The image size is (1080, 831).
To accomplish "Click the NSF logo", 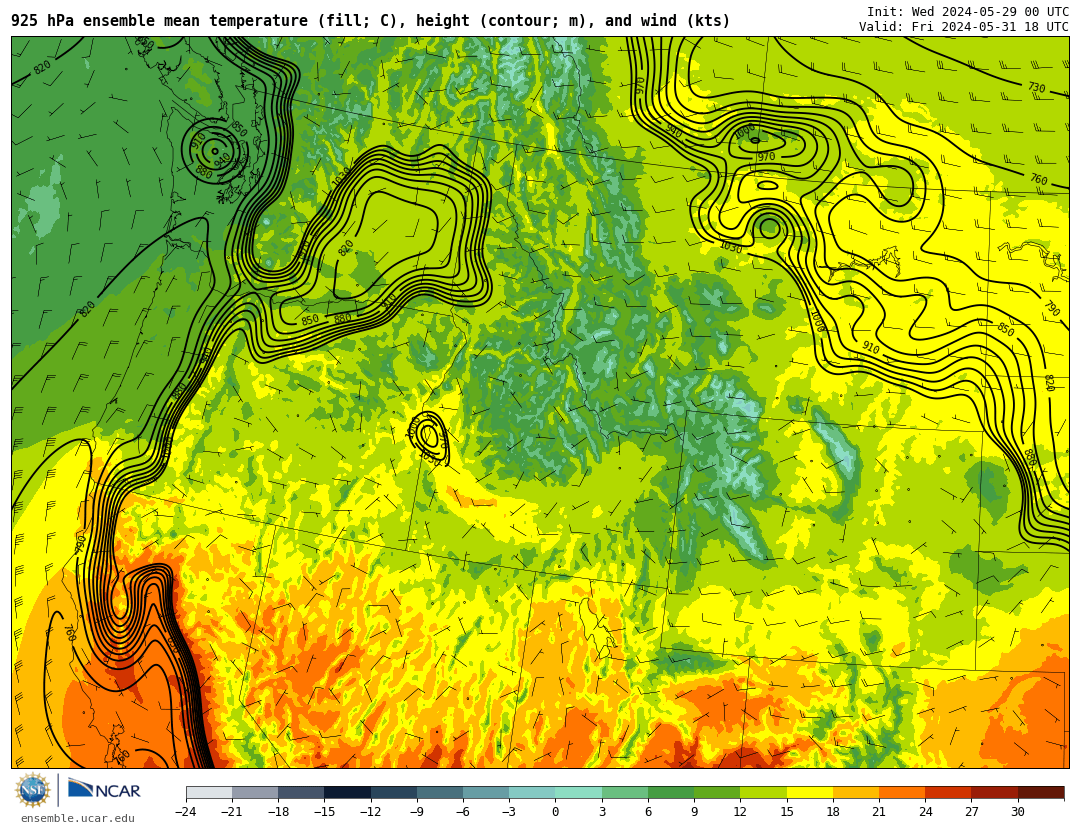I will click(33, 790).
